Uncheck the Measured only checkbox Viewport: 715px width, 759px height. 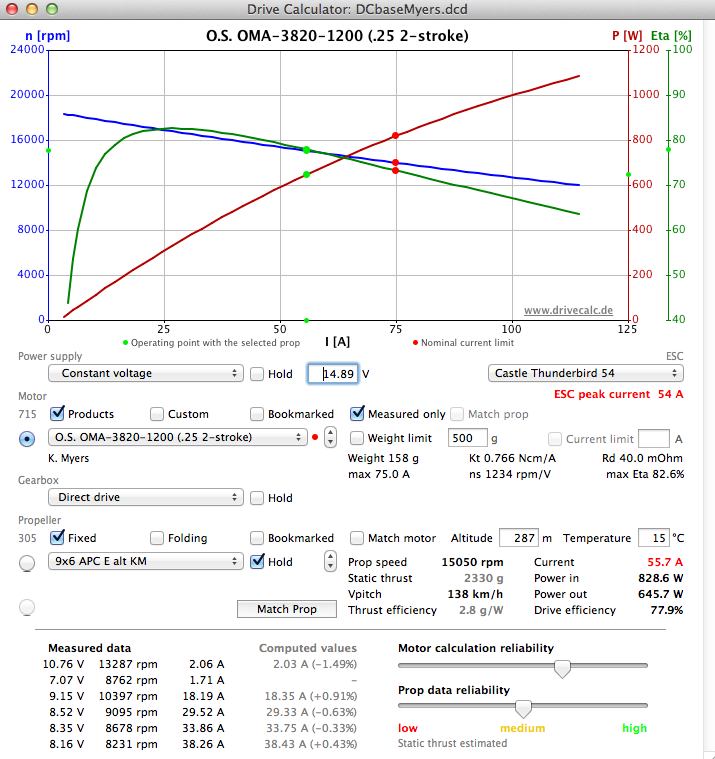click(357, 413)
